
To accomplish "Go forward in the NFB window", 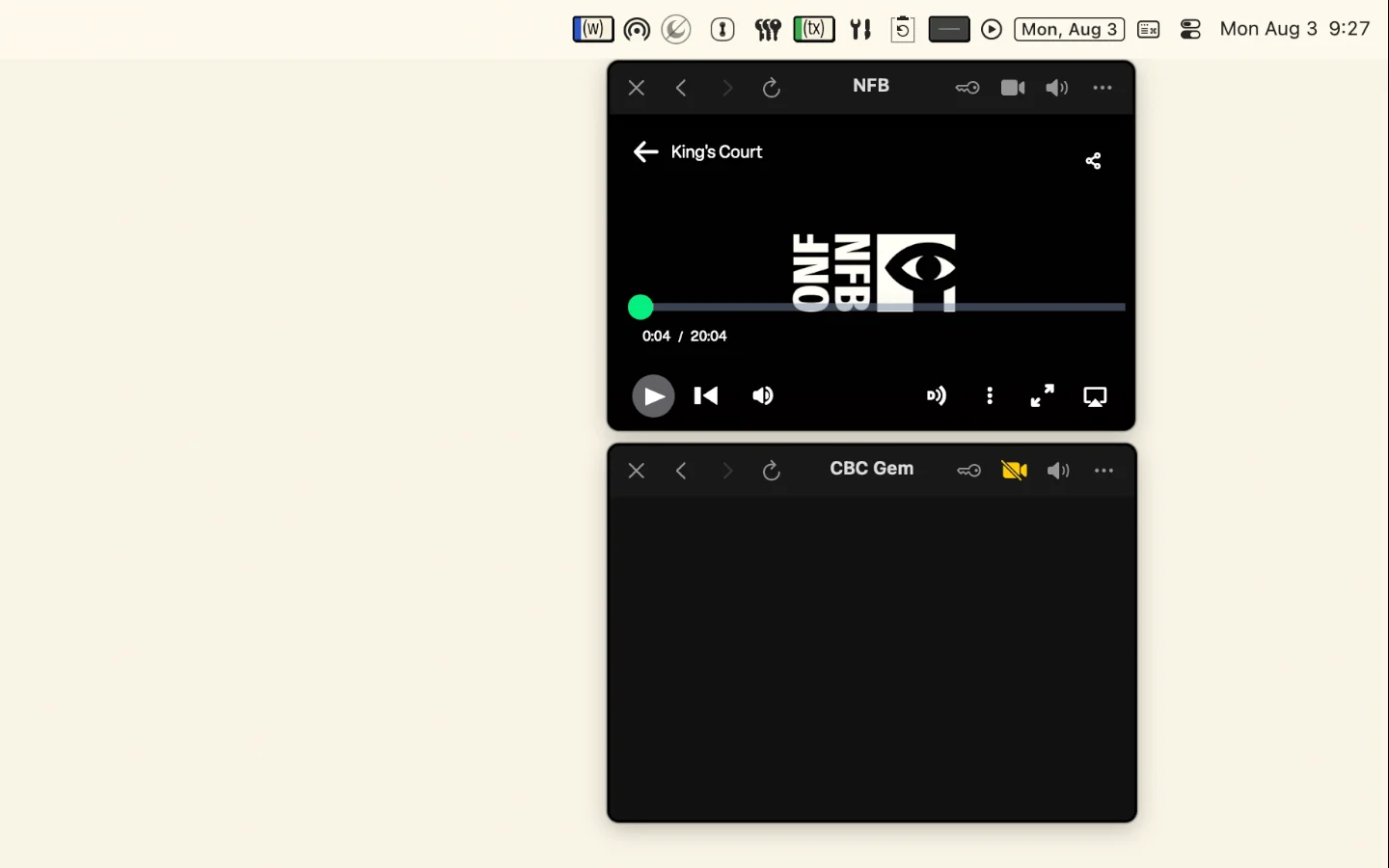I will click(x=727, y=88).
